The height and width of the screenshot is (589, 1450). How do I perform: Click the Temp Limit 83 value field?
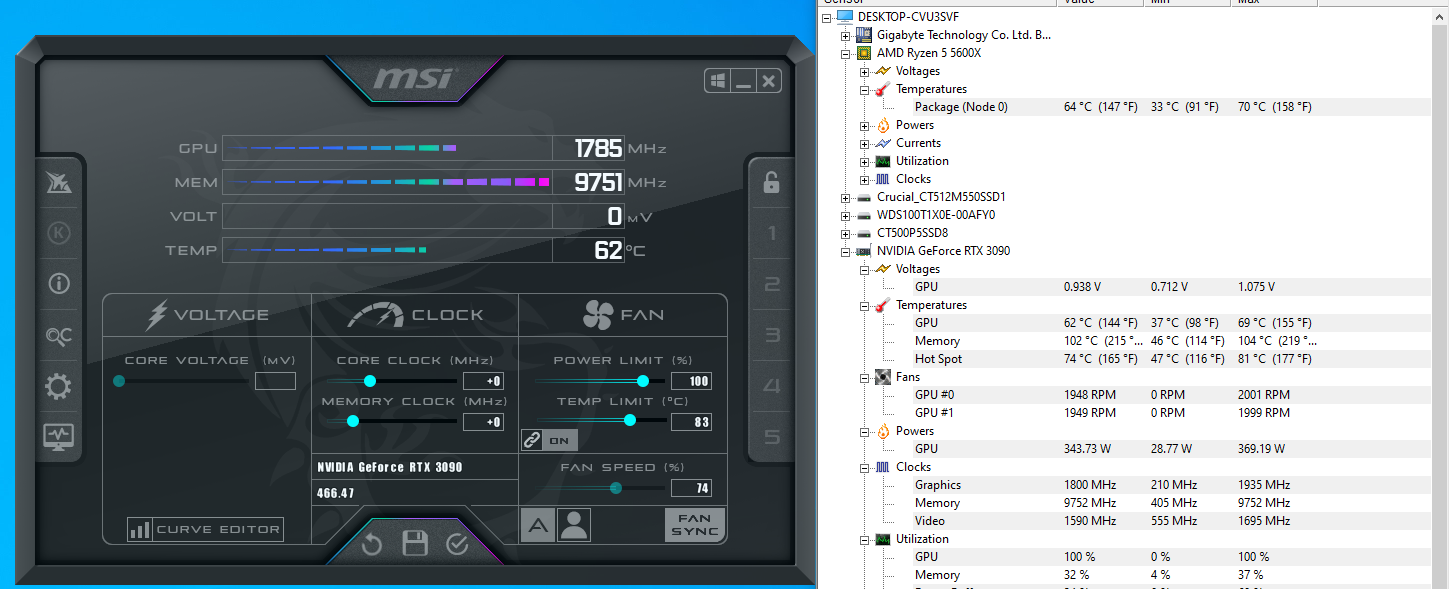point(691,422)
